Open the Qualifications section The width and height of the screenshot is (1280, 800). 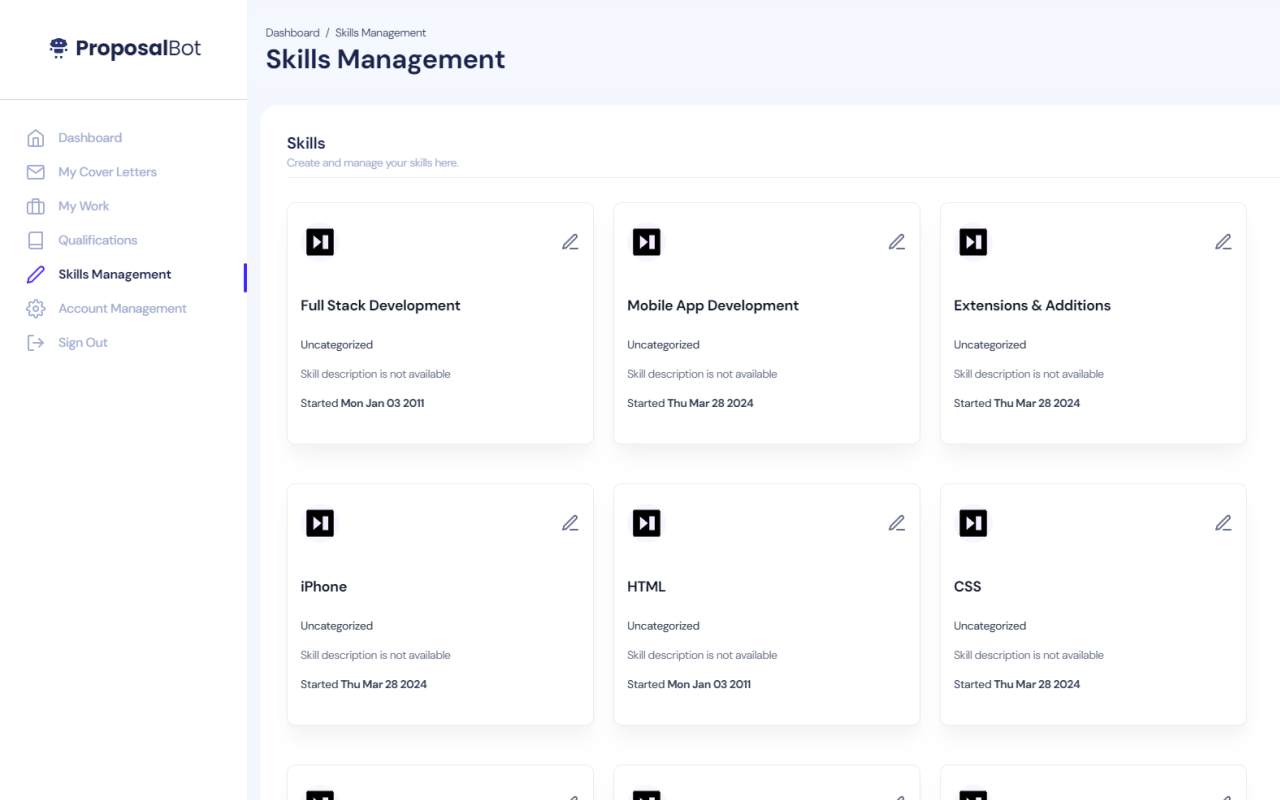pyautogui.click(x=98, y=240)
